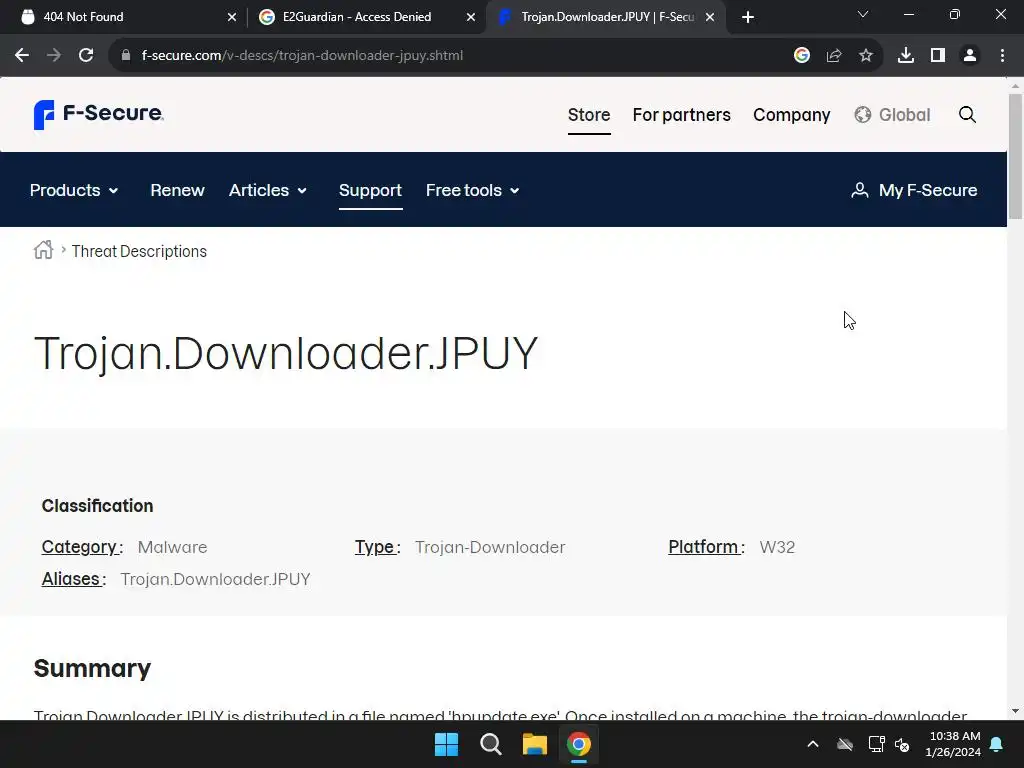This screenshot has height=768, width=1024.
Task: Bookmark this tab with star icon
Action: pos(866,56)
